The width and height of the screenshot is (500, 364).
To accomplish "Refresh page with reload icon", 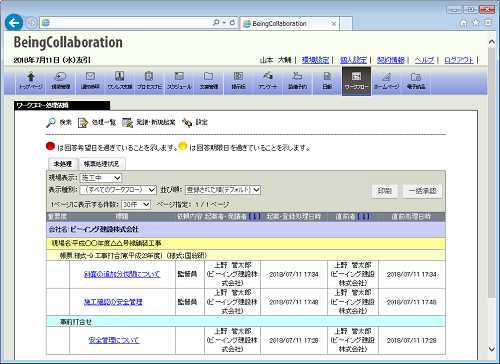I will click(x=232, y=23).
